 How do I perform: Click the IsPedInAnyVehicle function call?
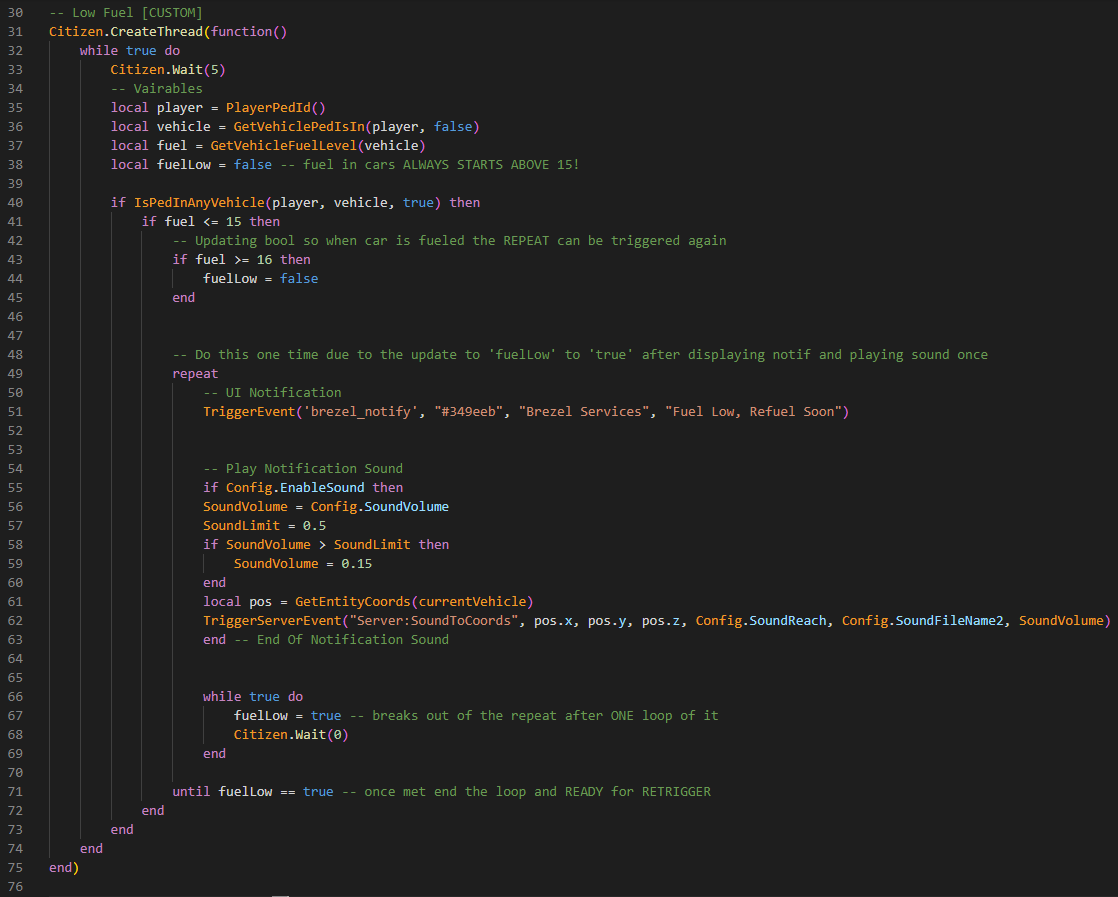[199, 203]
